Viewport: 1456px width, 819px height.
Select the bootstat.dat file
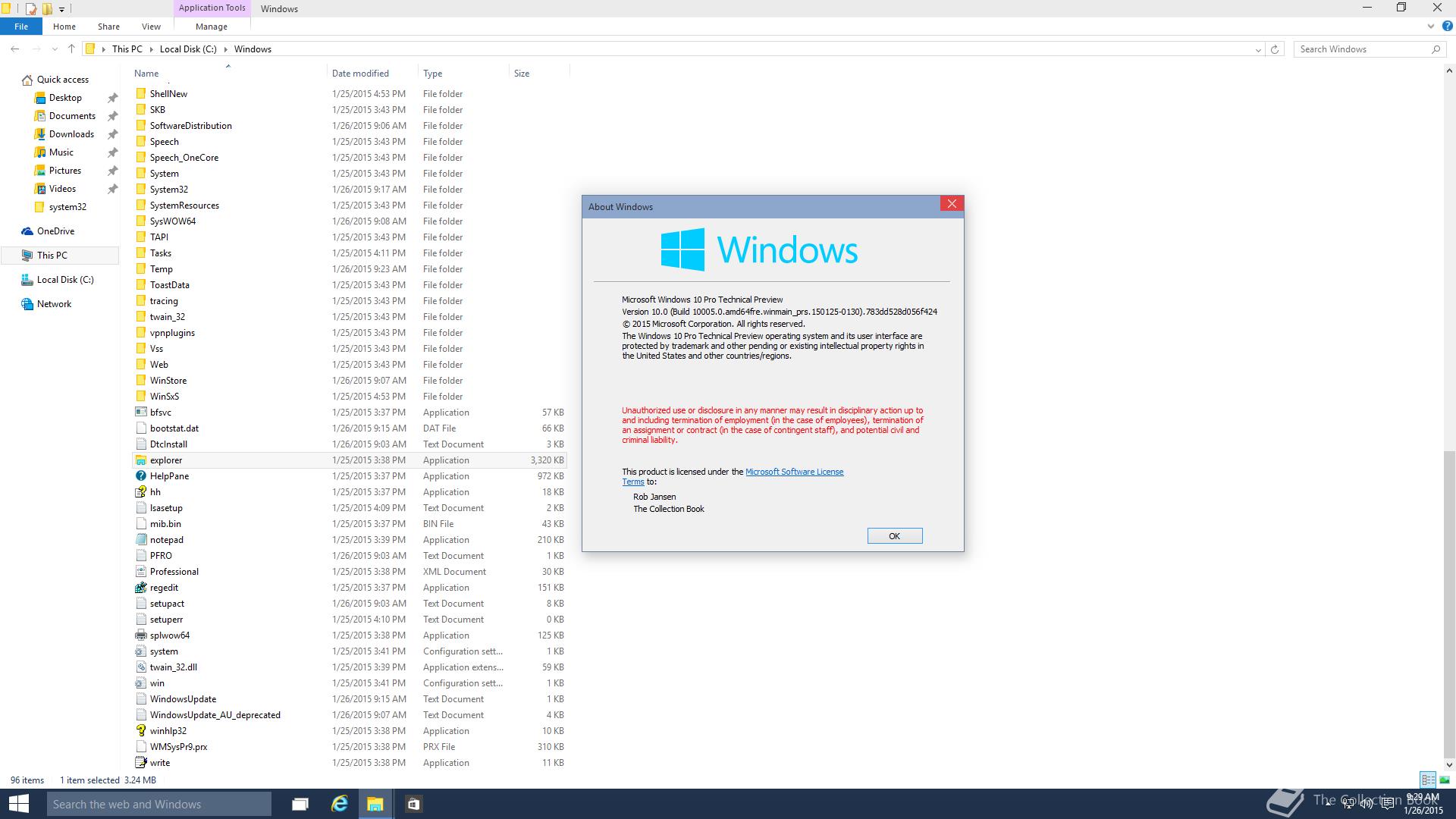[x=350, y=428]
